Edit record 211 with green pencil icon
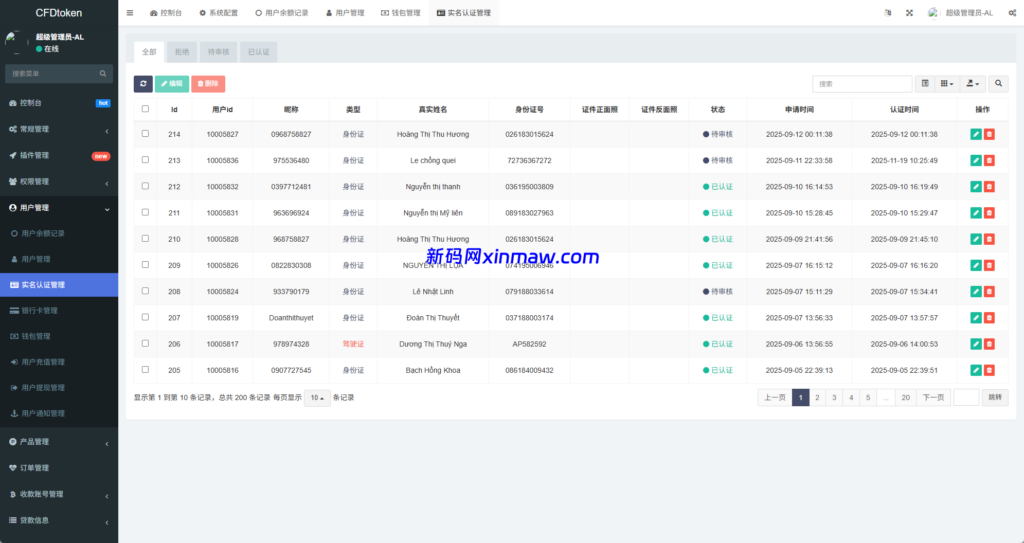Screen dimensions: 1024x543 (976, 212)
